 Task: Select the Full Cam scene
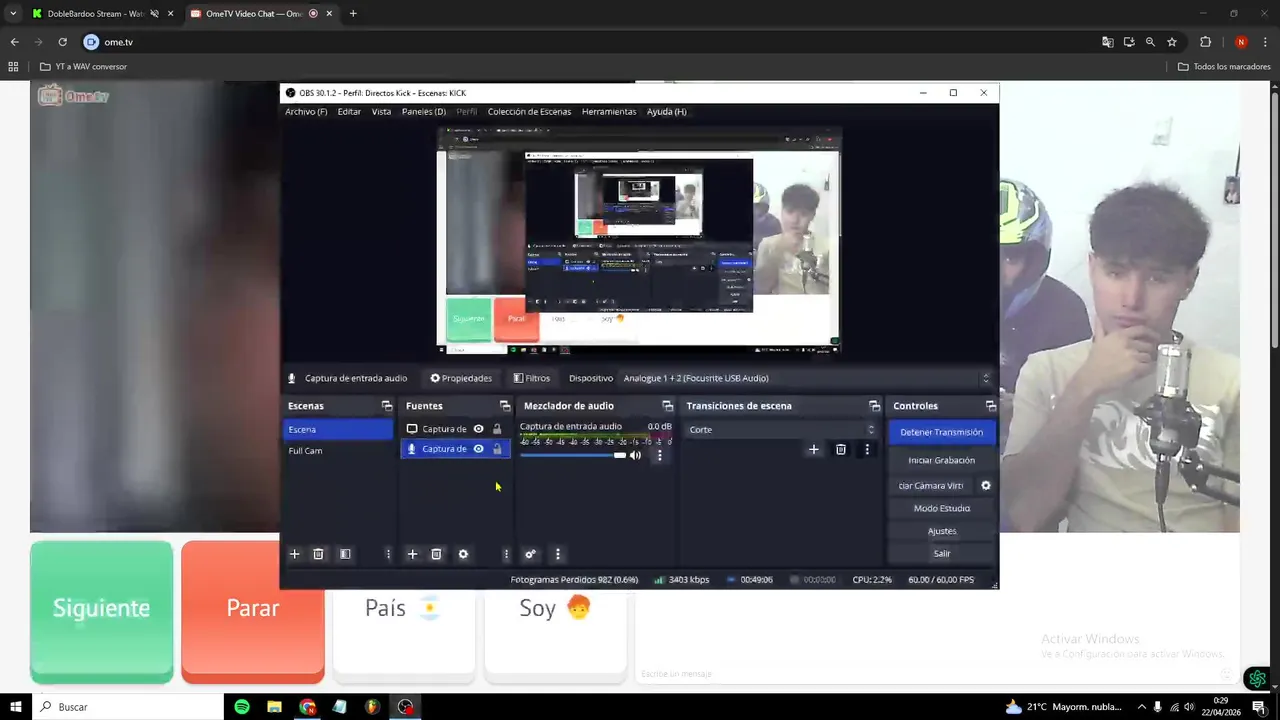(x=338, y=451)
